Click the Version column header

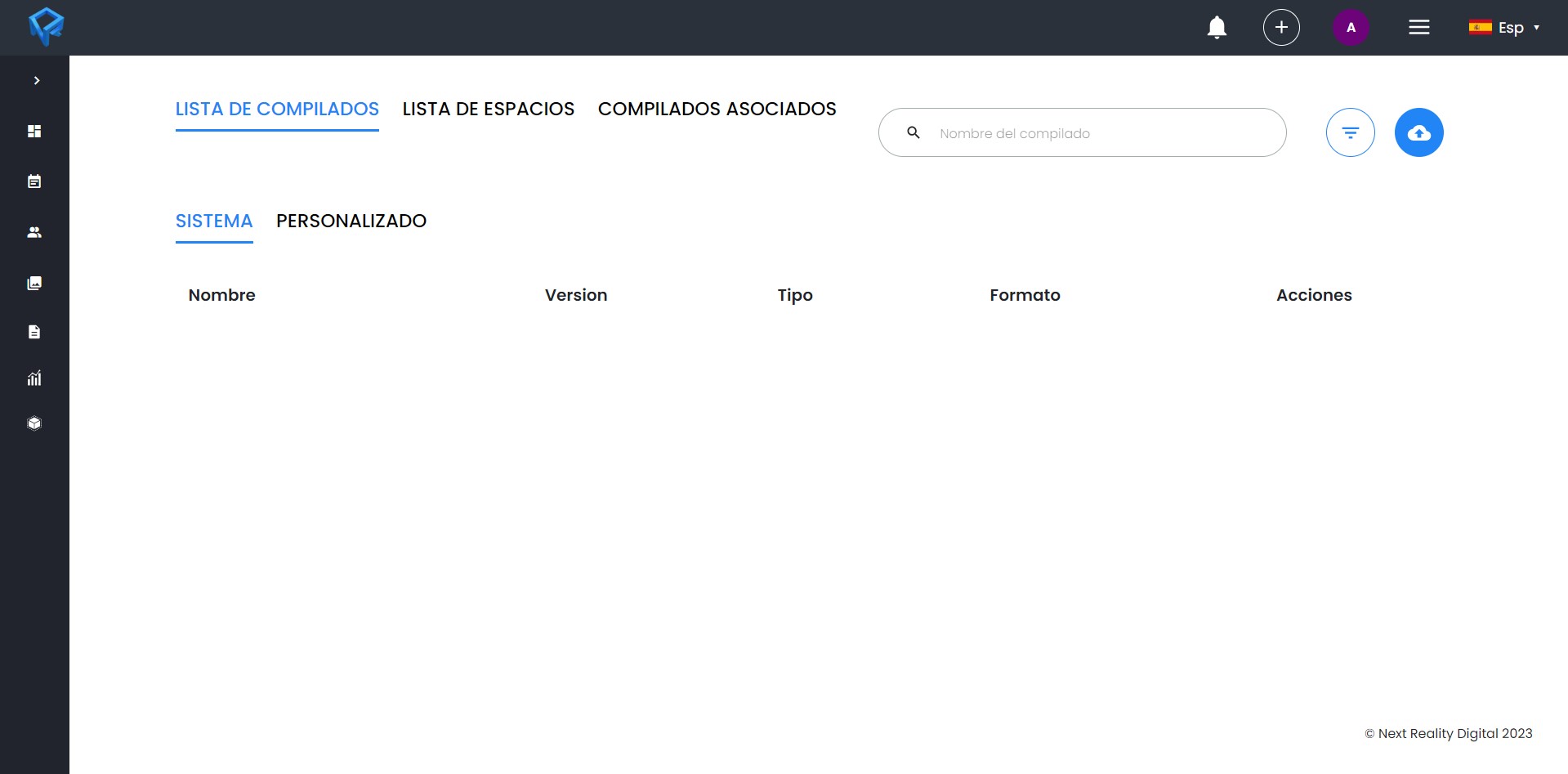576,295
